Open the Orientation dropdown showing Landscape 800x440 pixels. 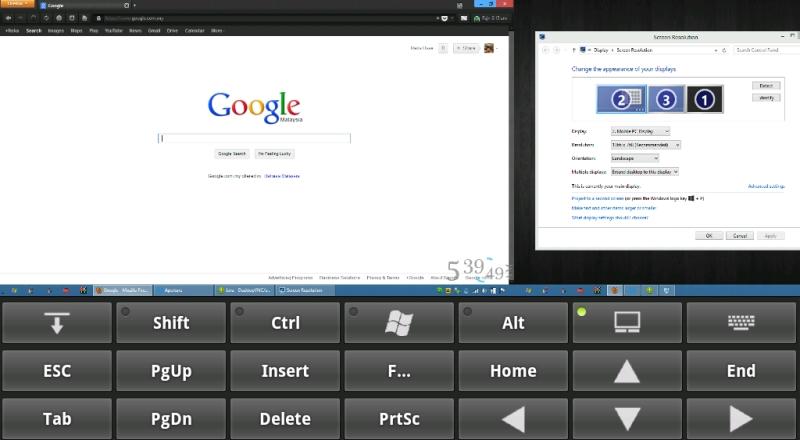click(635, 159)
